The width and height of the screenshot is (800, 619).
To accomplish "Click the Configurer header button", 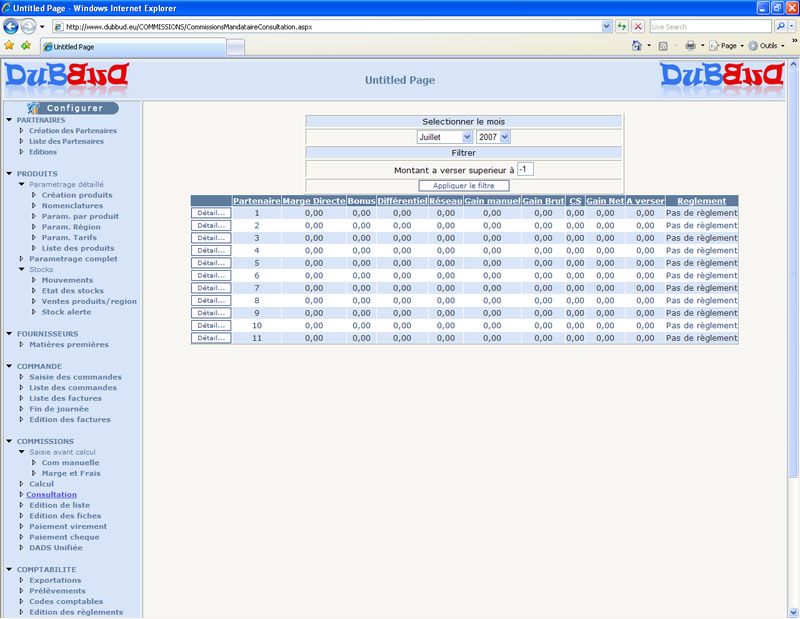I will (x=71, y=107).
